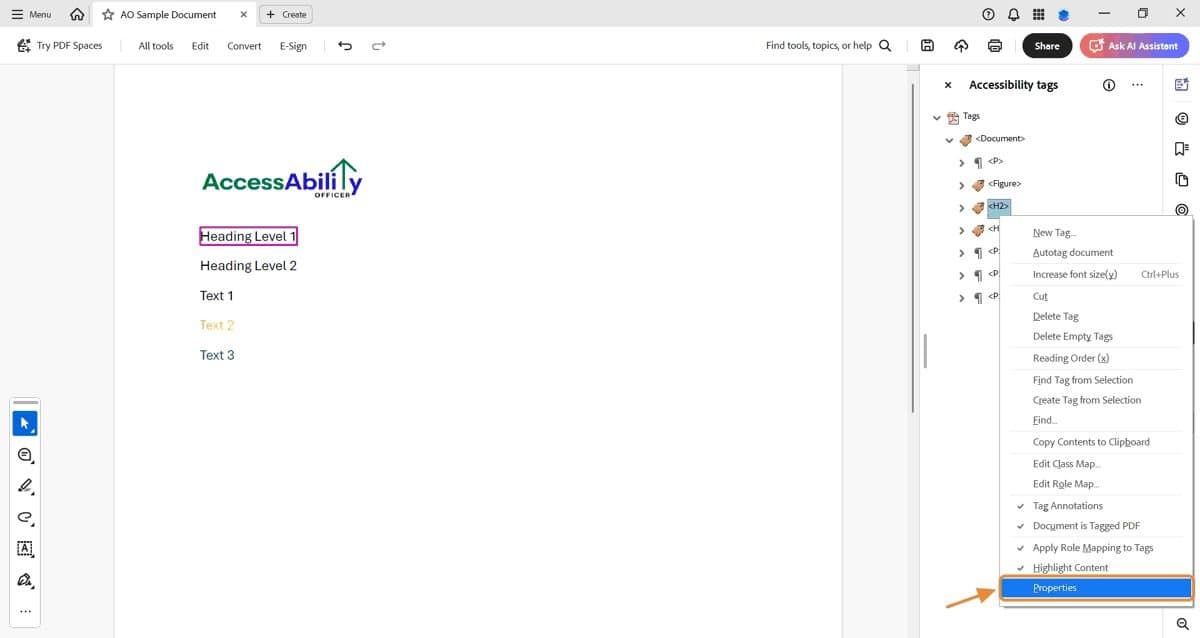
Task: Open the E-Sign menu
Action: pyautogui.click(x=293, y=45)
